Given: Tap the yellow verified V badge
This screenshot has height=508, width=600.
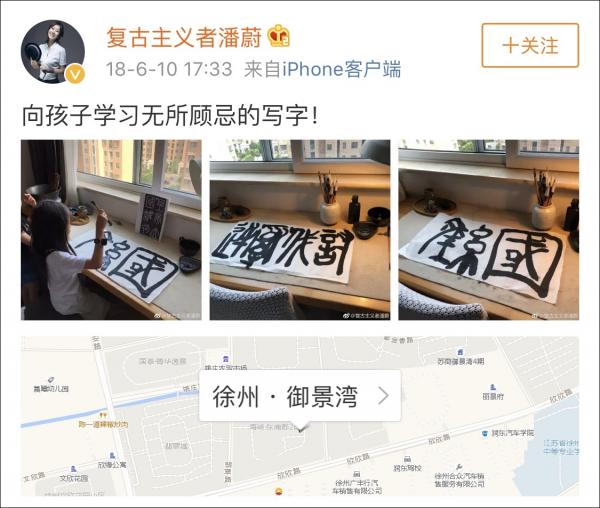Looking at the screenshot, I should pos(75,74).
